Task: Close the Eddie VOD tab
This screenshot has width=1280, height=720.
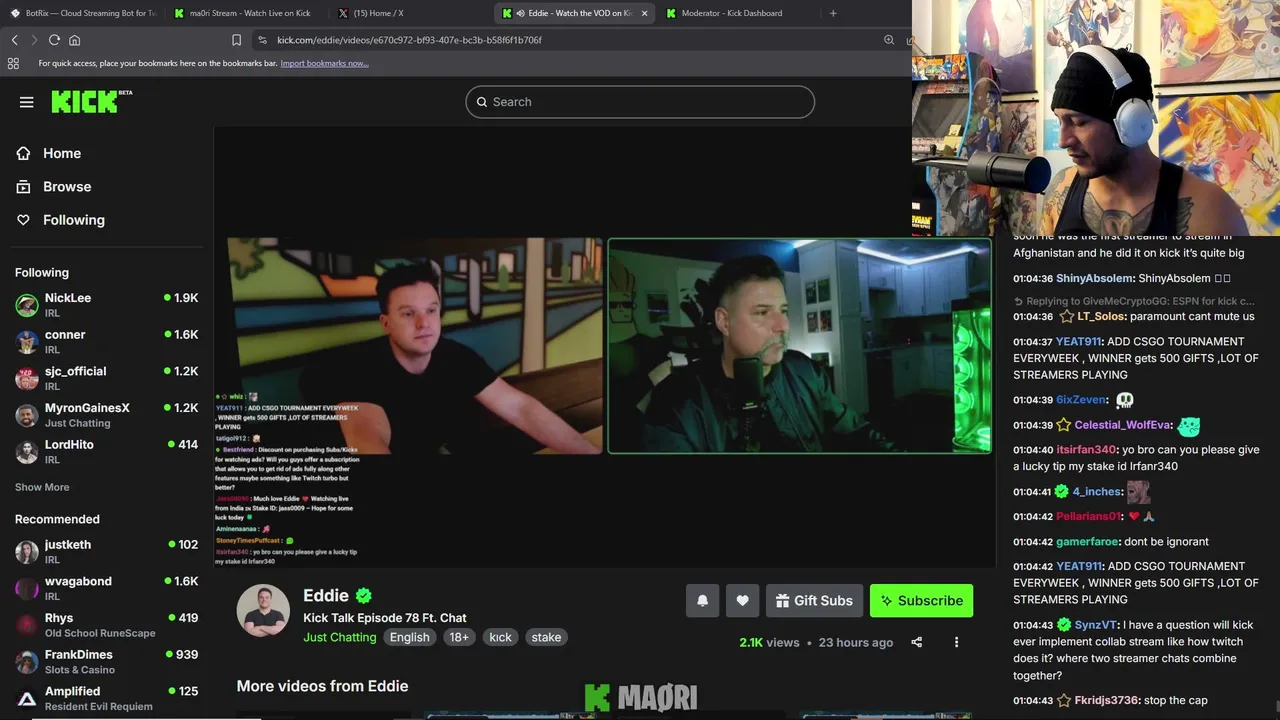Action: coord(644,13)
